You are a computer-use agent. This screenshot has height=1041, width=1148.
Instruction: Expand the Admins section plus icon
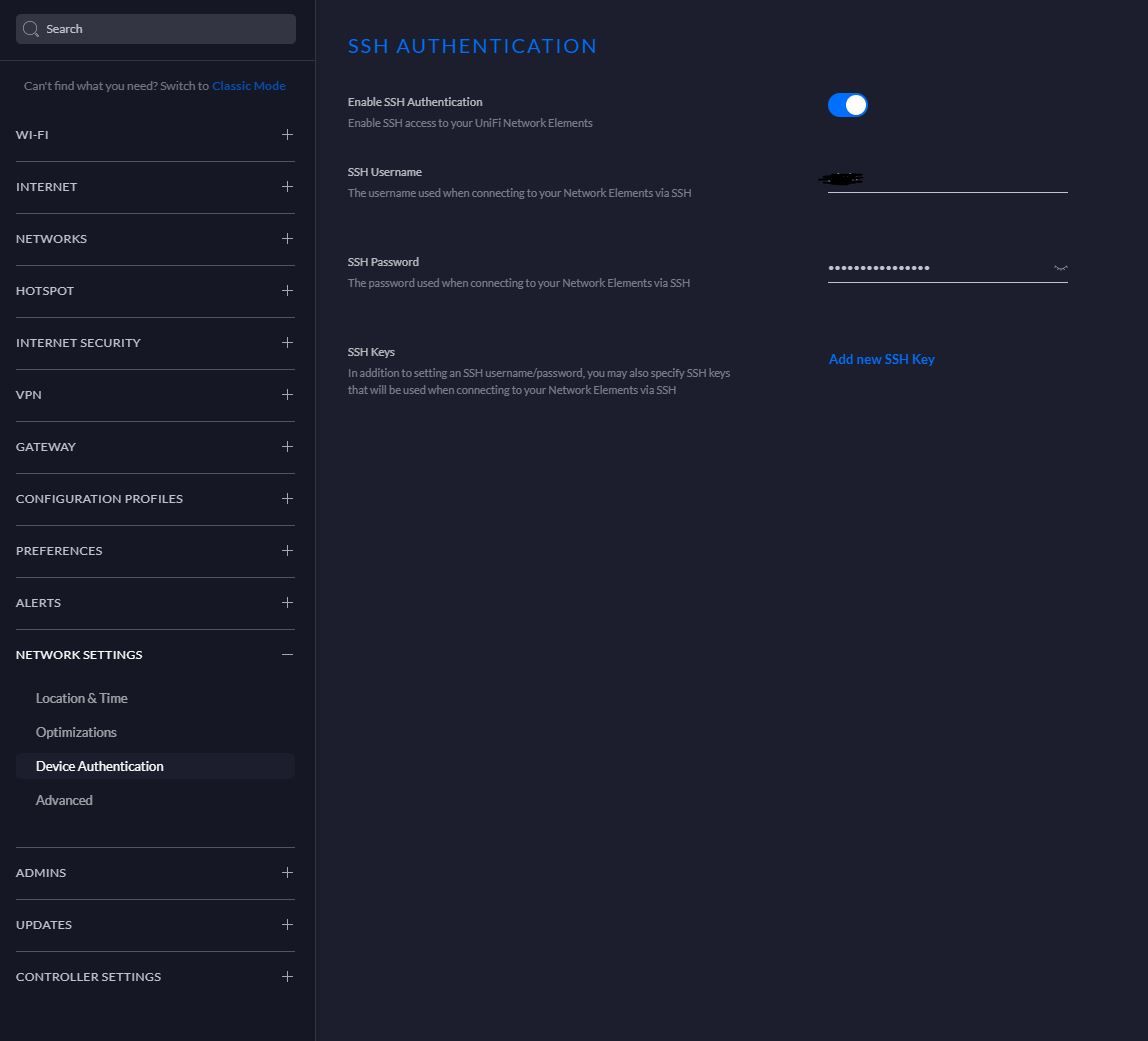[287, 873]
